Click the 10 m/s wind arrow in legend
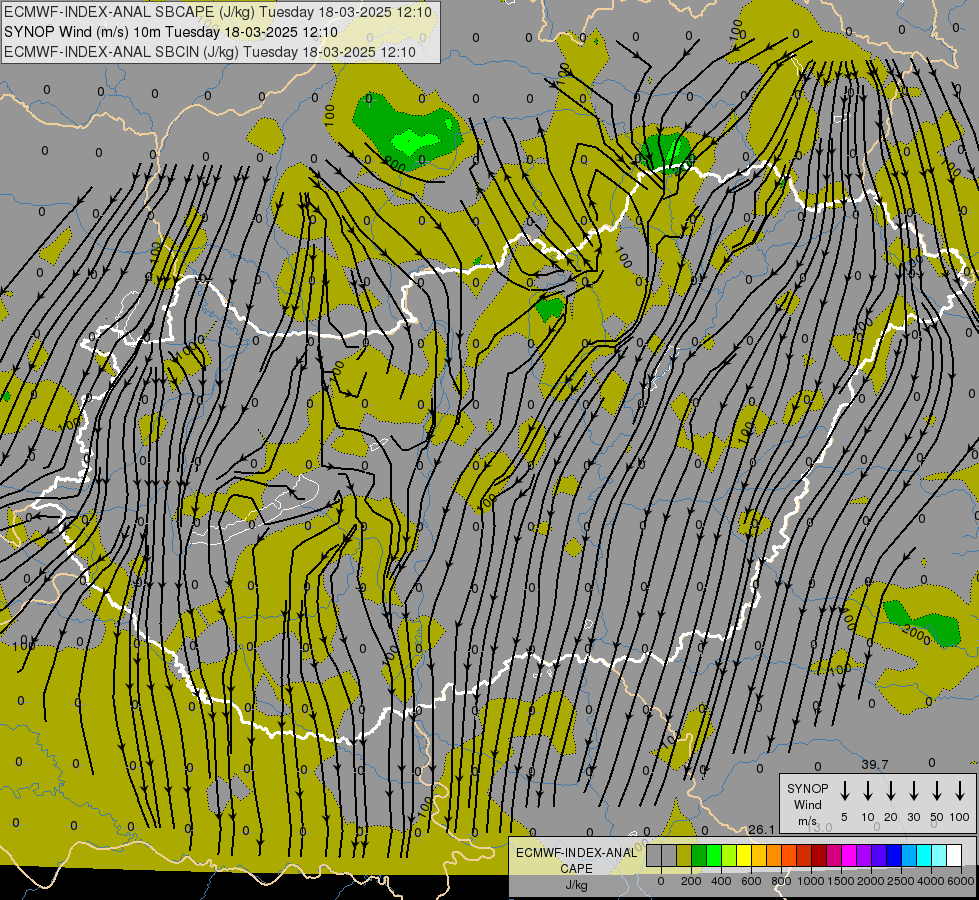Screen dimensions: 979x900 pyautogui.click(x=868, y=791)
